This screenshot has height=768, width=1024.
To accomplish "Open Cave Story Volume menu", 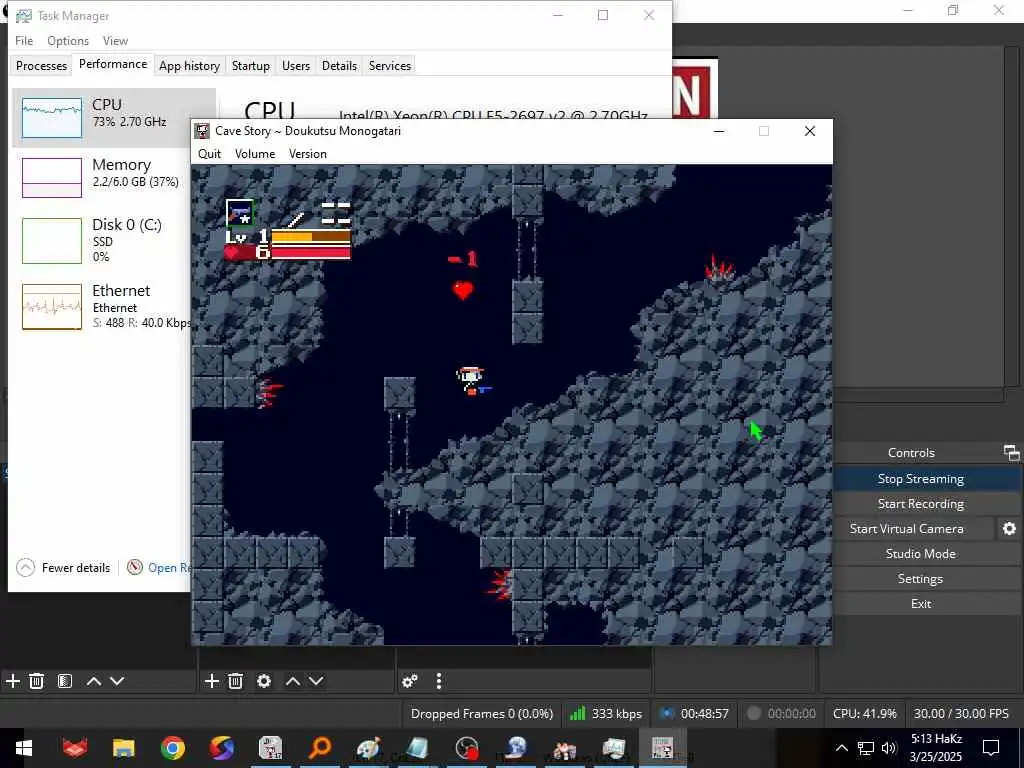I will pyautogui.click(x=255, y=153).
